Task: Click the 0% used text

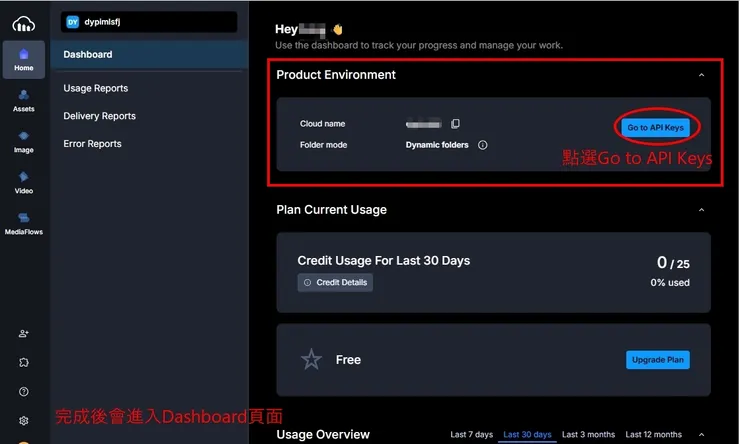Action: (670, 283)
